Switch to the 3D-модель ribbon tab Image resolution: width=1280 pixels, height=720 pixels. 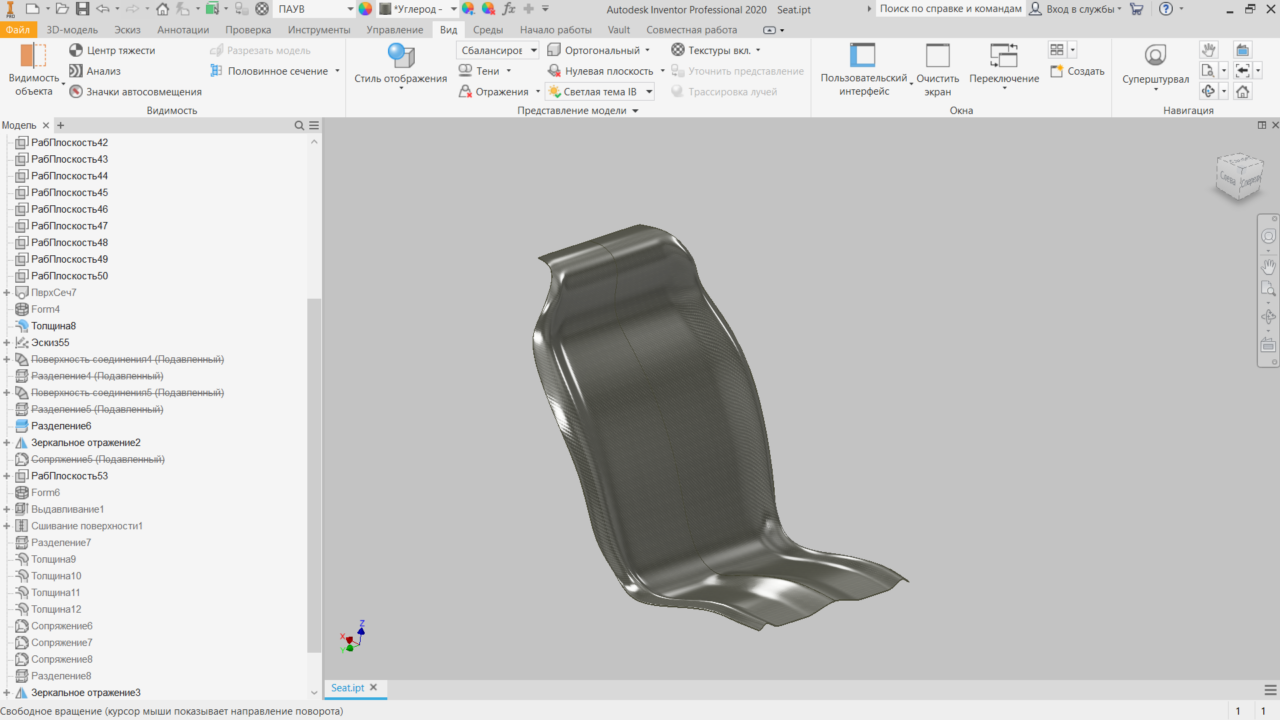tap(72, 30)
